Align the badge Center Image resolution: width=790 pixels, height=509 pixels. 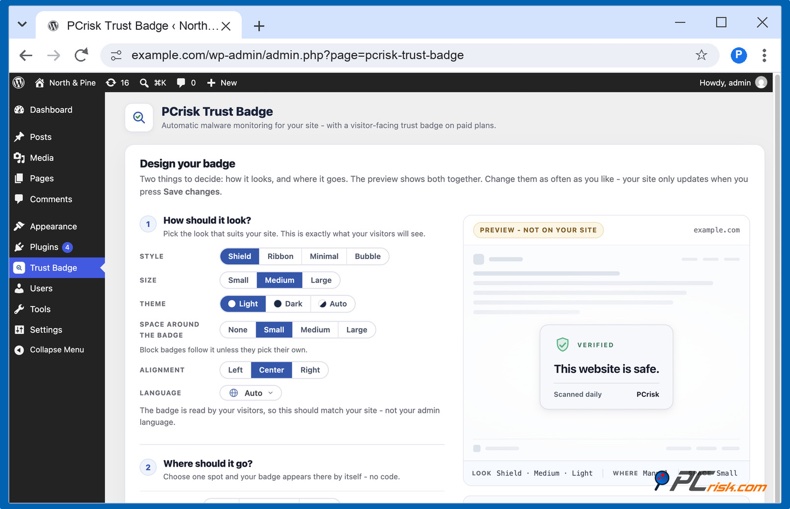(x=272, y=370)
